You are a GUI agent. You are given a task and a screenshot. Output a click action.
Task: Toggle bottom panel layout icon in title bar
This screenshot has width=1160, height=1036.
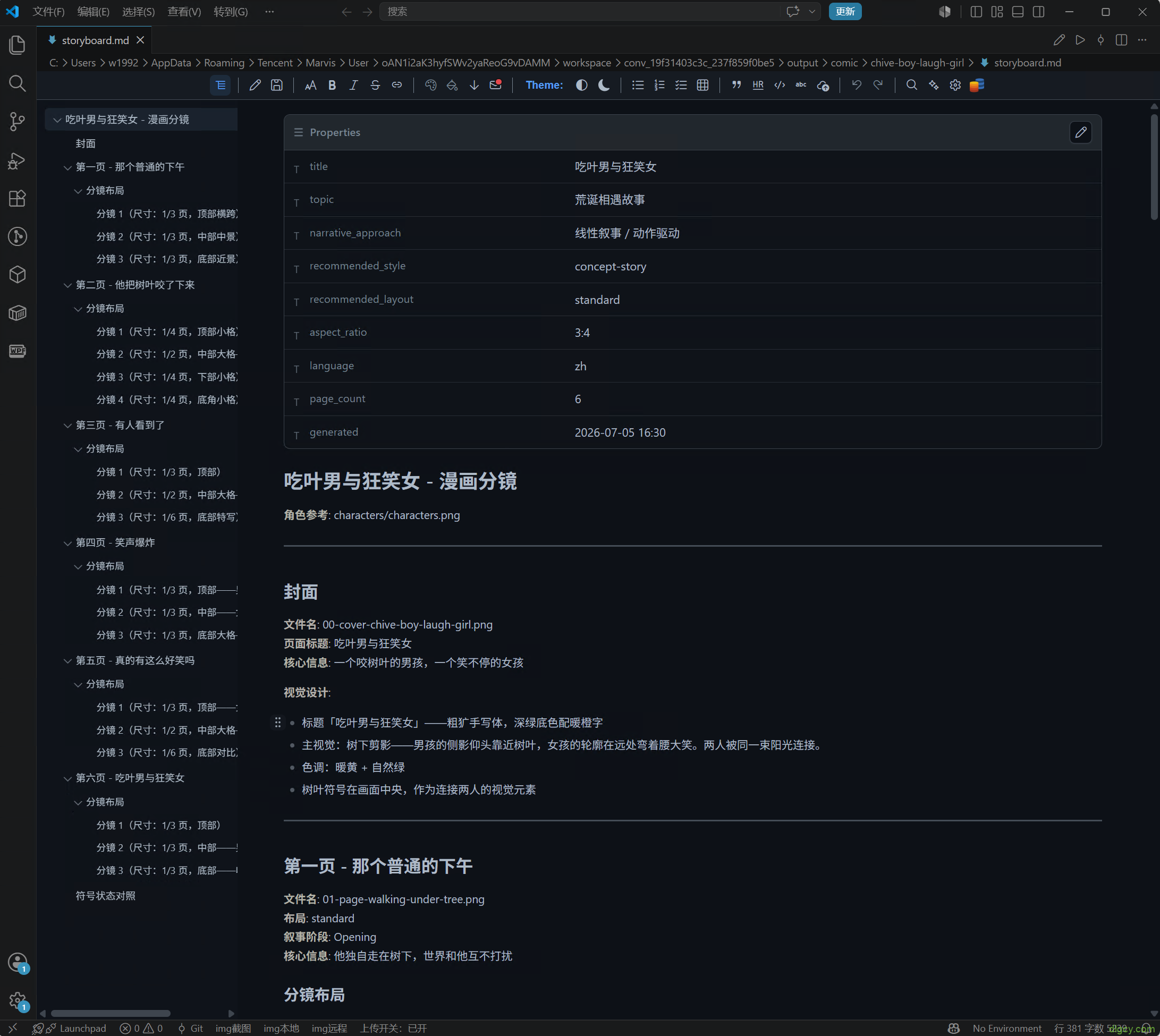coord(1018,11)
